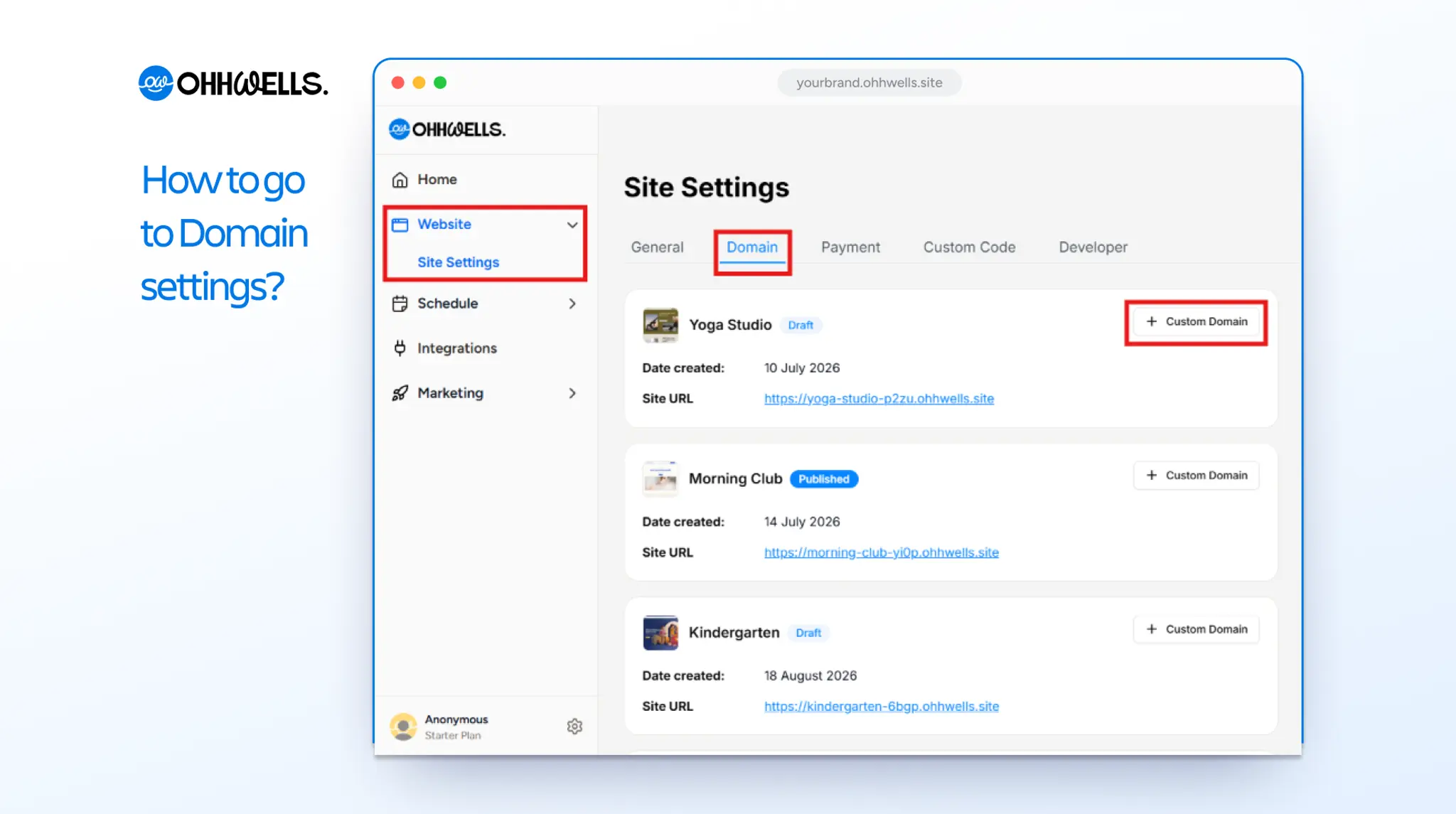The height and width of the screenshot is (814, 1456).
Task: Click the date 18 August 2026
Action: pos(810,675)
